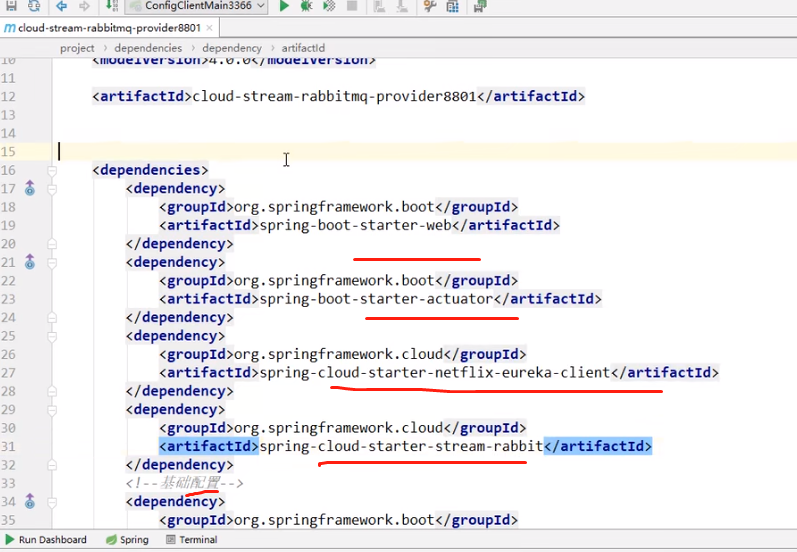Click 'org.springframework.boot' on line 18
797x552 pixels.
coord(334,207)
